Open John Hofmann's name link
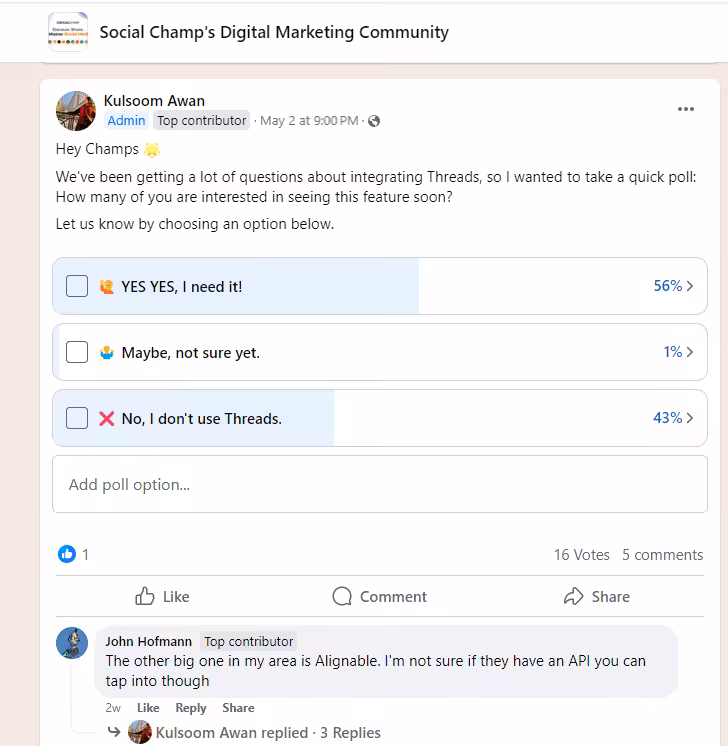Image resolution: width=728 pixels, height=746 pixels. point(148,641)
